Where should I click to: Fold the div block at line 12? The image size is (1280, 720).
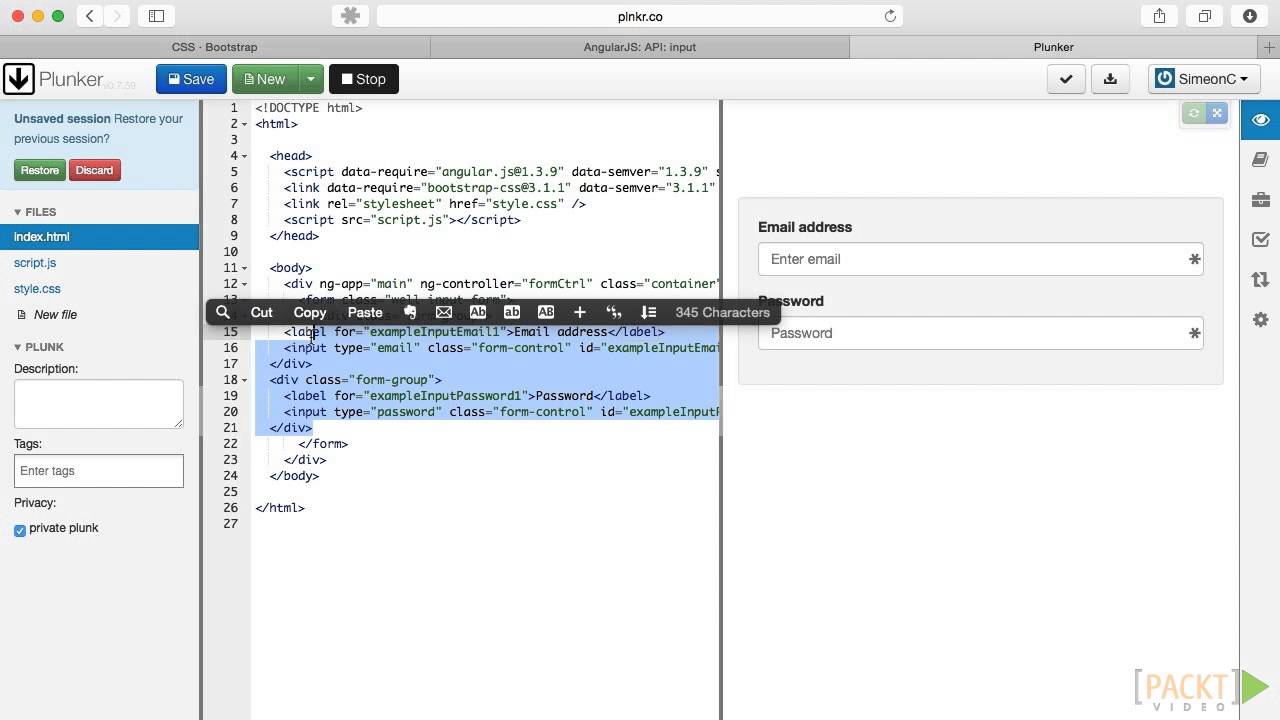pyautogui.click(x=244, y=284)
